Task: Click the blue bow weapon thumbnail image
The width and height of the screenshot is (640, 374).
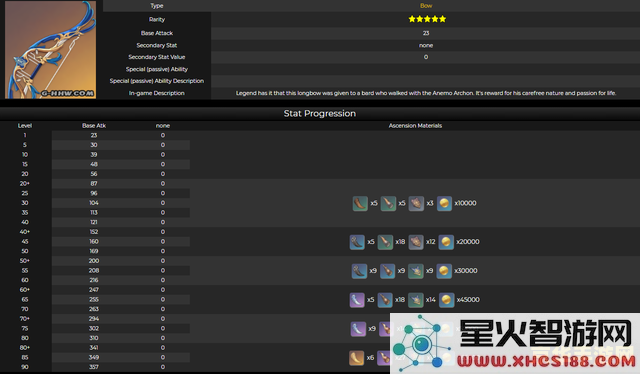Action: click(51, 49)
